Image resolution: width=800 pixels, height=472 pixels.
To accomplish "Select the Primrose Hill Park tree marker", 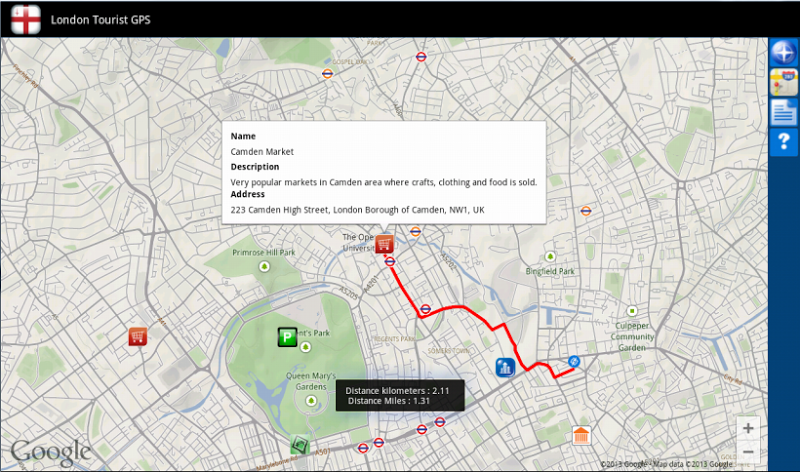I will coord(264,266).
